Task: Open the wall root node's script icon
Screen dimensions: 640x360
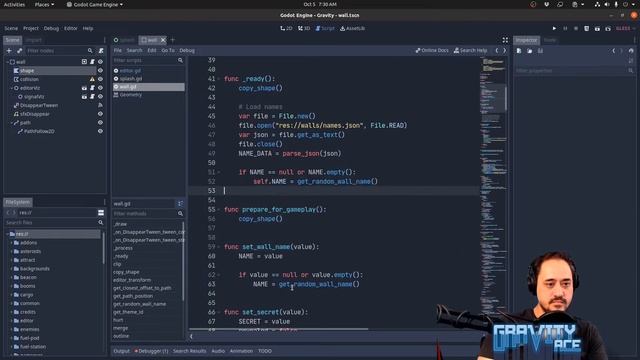Action: (x=92, y=62)
